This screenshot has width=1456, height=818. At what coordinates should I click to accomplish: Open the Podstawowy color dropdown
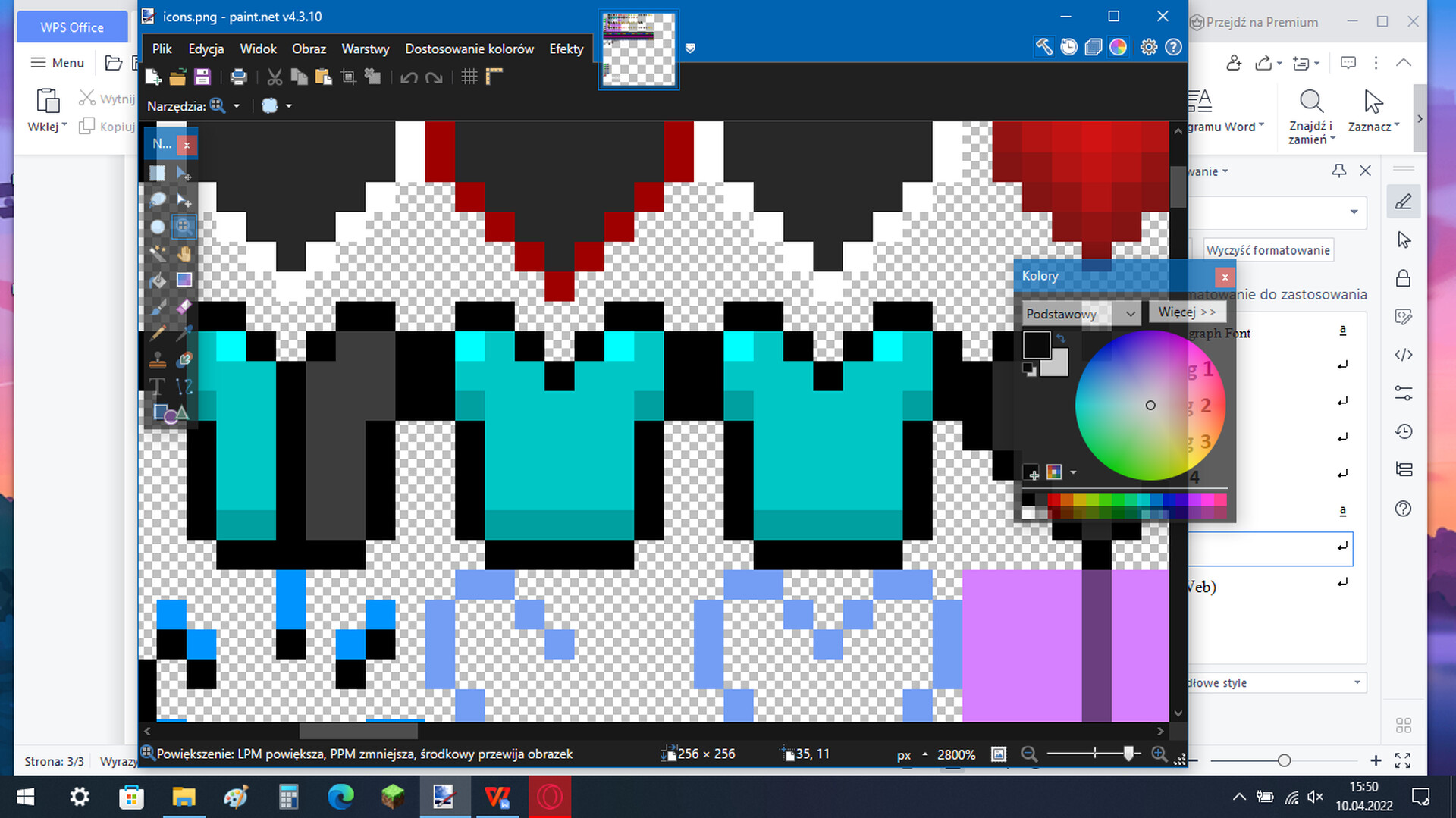[x=1081, y=314]
